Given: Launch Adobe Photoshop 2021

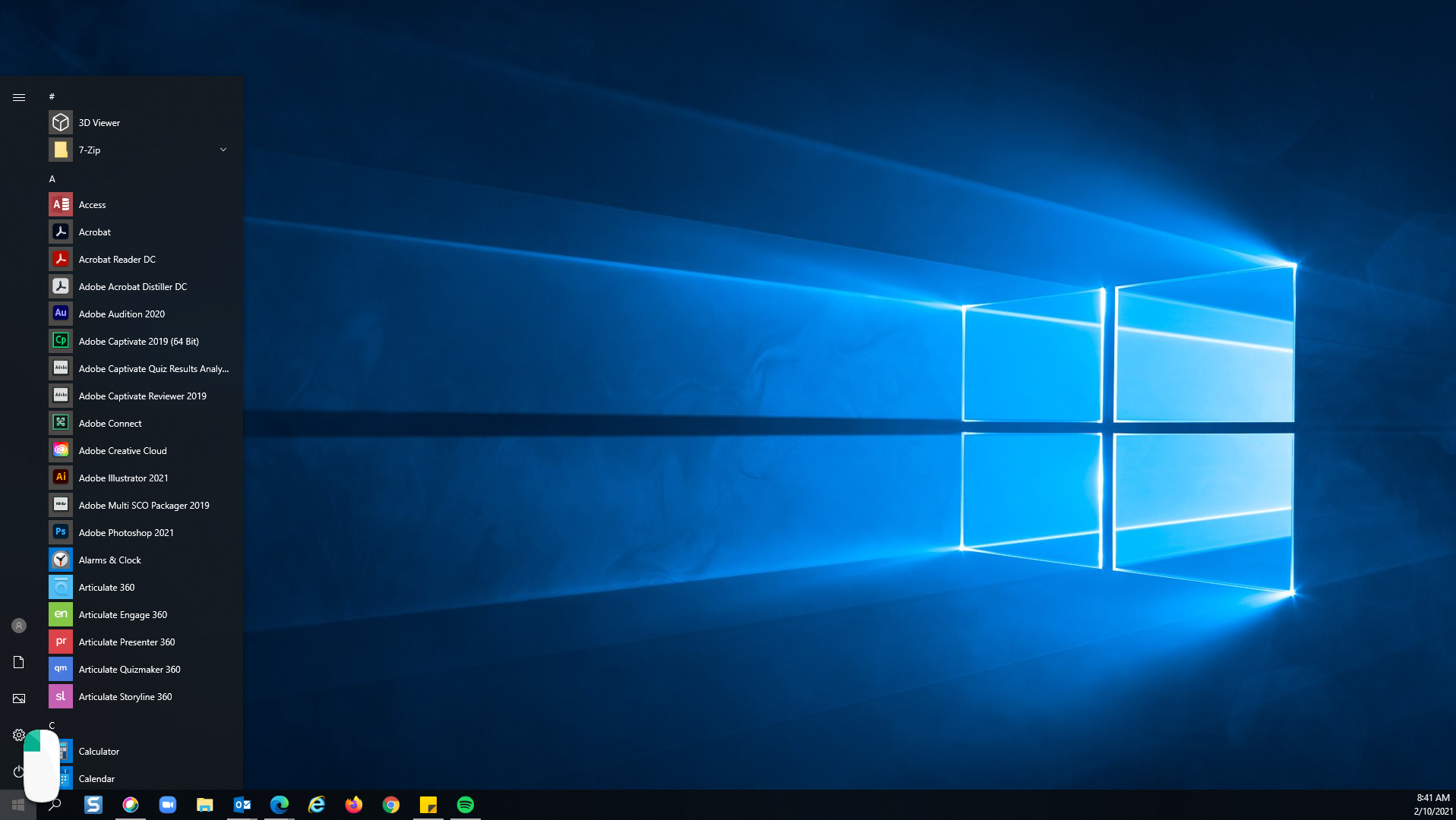Looking at the screenshot, I should (x=125, y=532).
